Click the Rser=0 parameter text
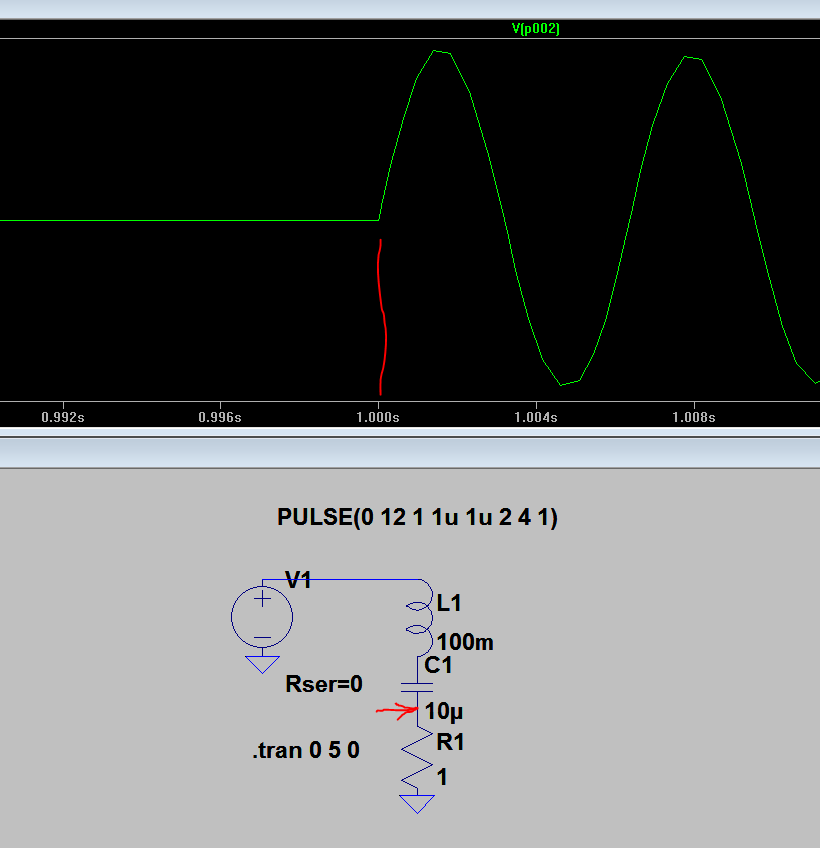Image resolution: width=820 pixels, height=848 pixels. click(324, 684)
